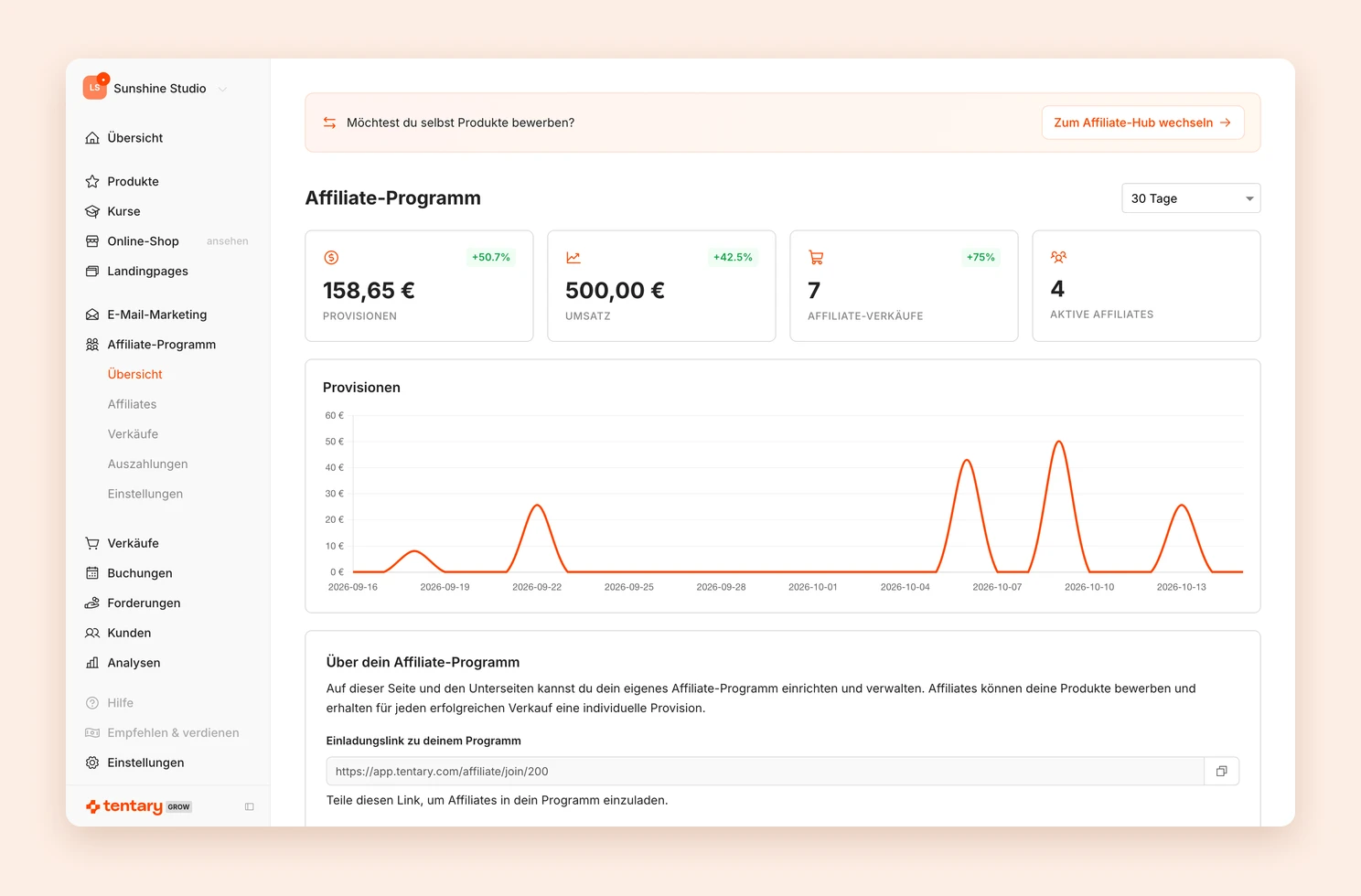1361x896 pixels.
Task: Click the Produkte star icon
Action: click(x=92, y=182)
